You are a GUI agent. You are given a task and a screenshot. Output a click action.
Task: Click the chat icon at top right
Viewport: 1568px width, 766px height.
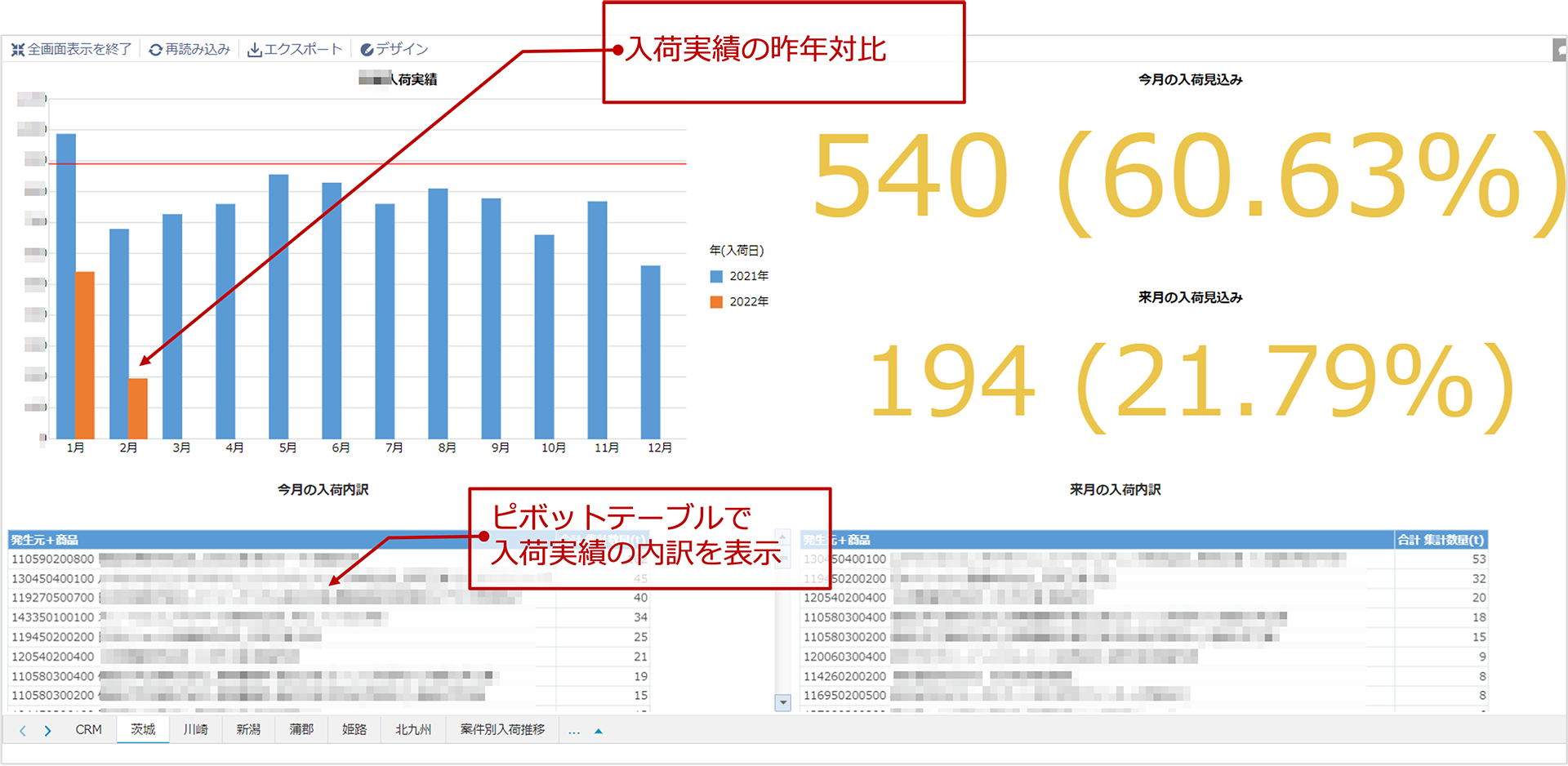click(1560, 50)
